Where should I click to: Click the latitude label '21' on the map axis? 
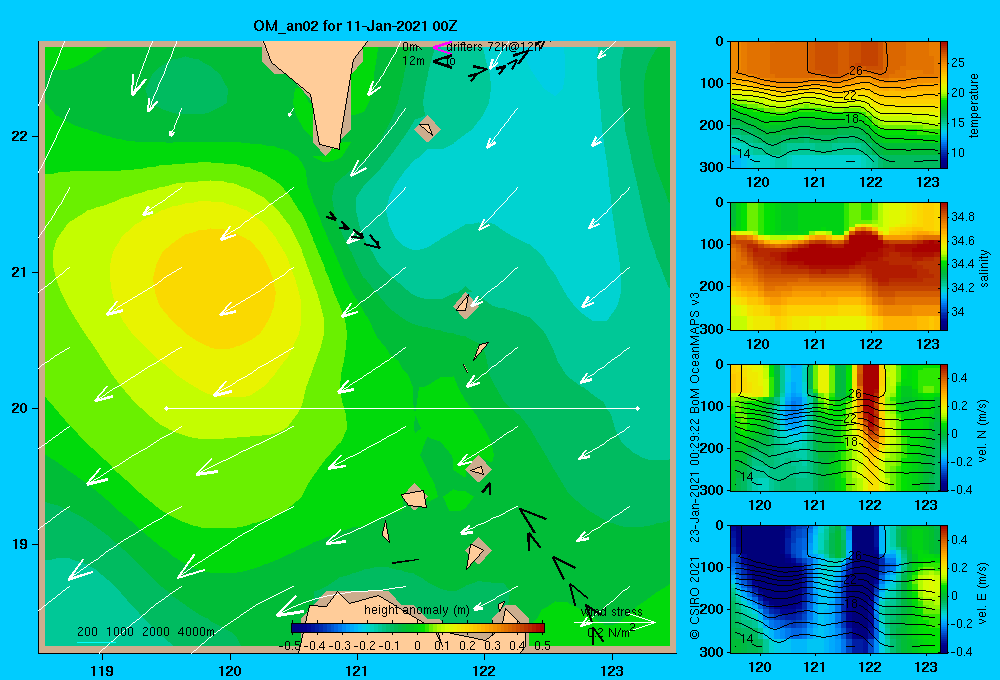tap(20, 273)
